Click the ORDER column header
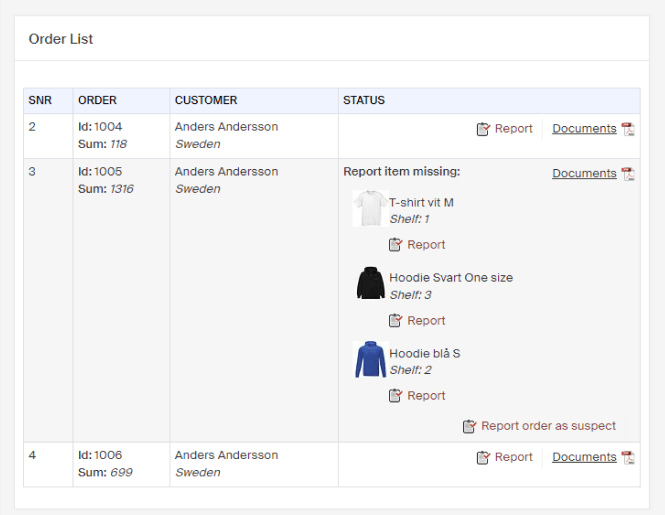The width and height of the screenshot is (665, 515). click(97, 101)
